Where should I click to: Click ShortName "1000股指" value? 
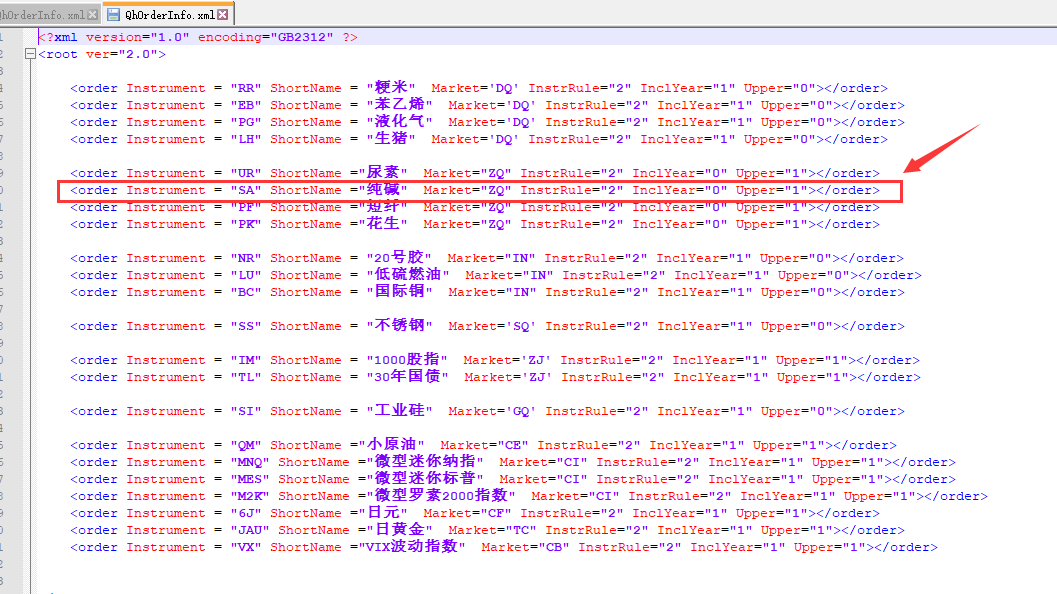[407, 359]
